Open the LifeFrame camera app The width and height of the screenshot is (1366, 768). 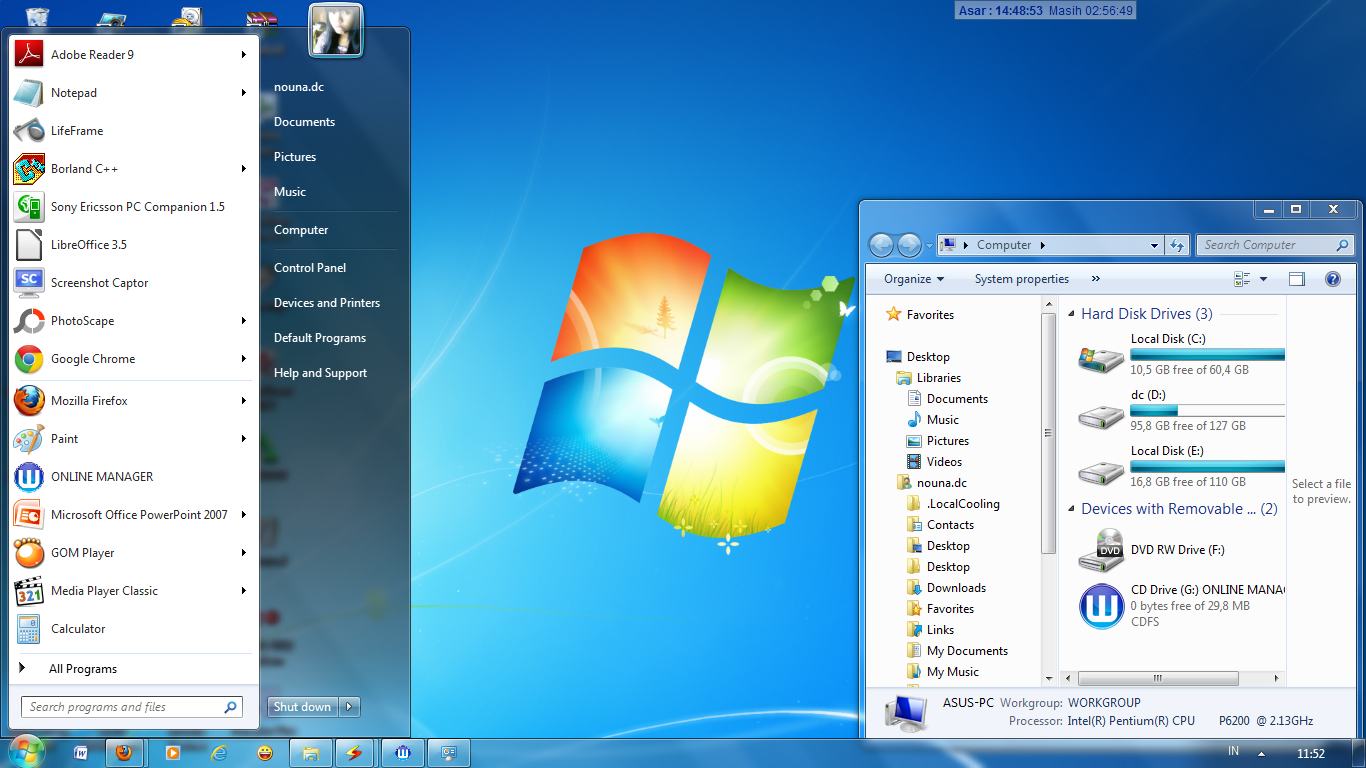click(x=133, y=131)
